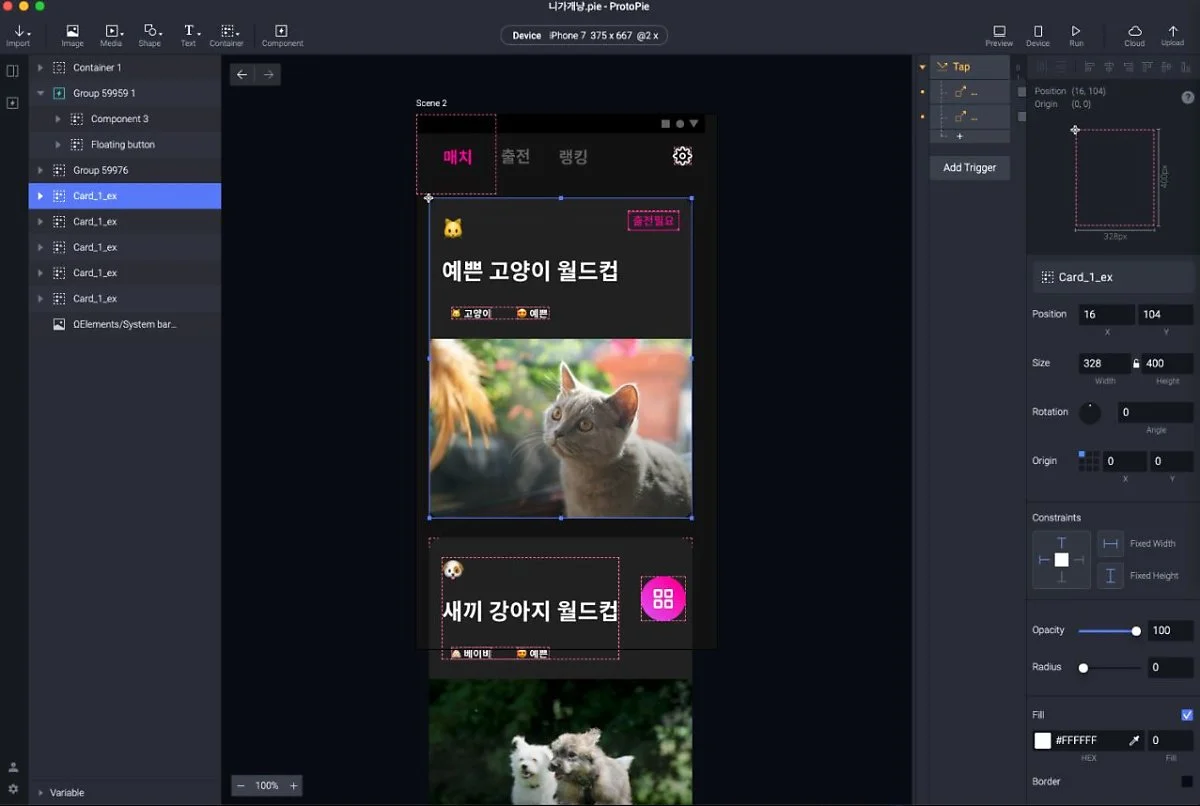
Task: Toggle Fixed Width constraint
Action: click(x=1111, y=544)
